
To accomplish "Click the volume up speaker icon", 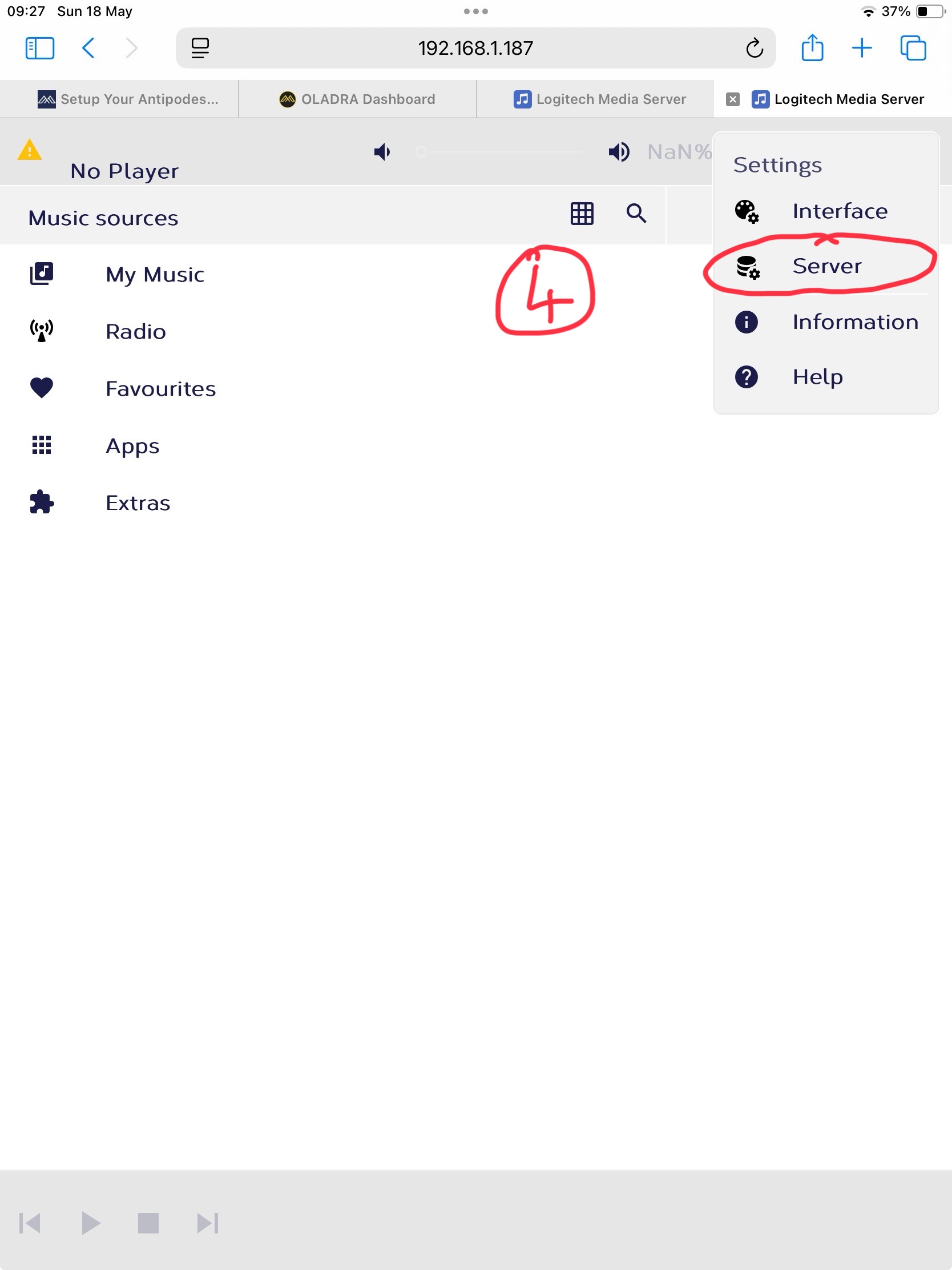I will coord(619,152).
